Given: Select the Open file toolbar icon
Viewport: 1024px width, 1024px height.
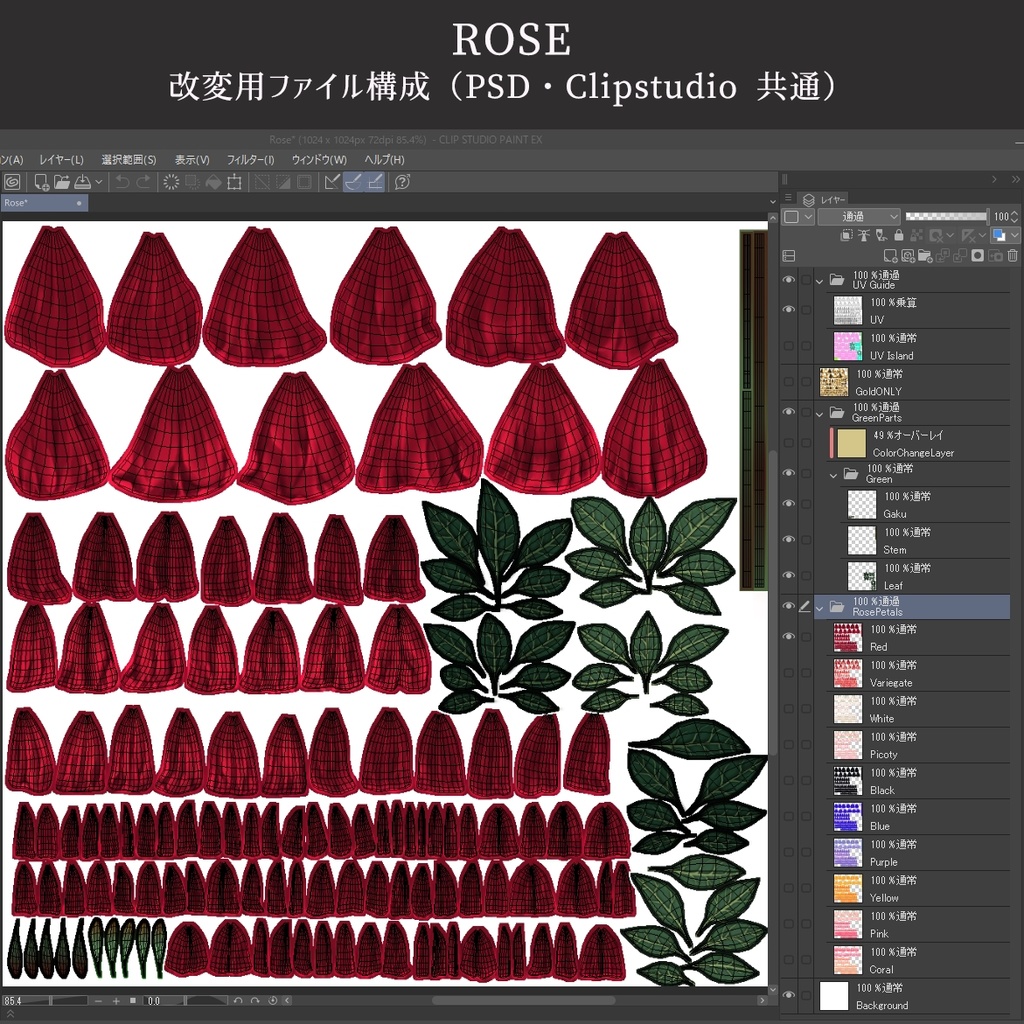Looking at the screenshot, I should (63, 181).
